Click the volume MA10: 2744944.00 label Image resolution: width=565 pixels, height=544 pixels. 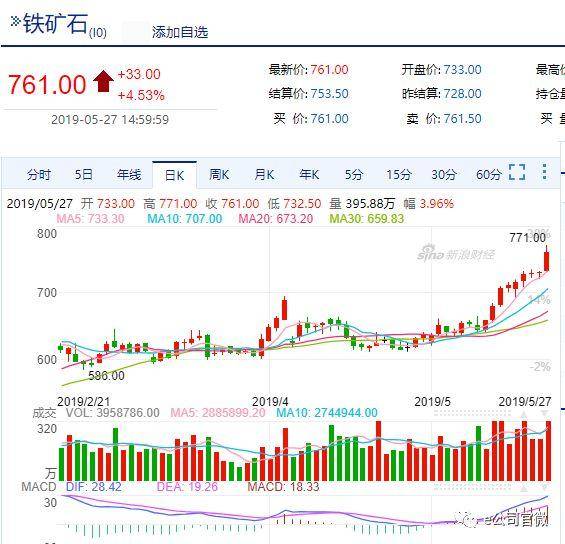[x=327, y=413]
